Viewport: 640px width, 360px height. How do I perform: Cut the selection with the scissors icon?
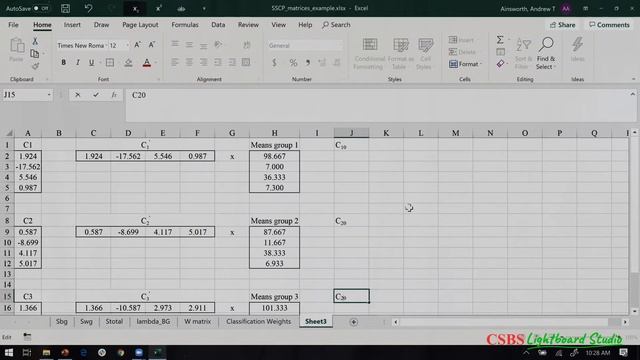tap(35, 41)
